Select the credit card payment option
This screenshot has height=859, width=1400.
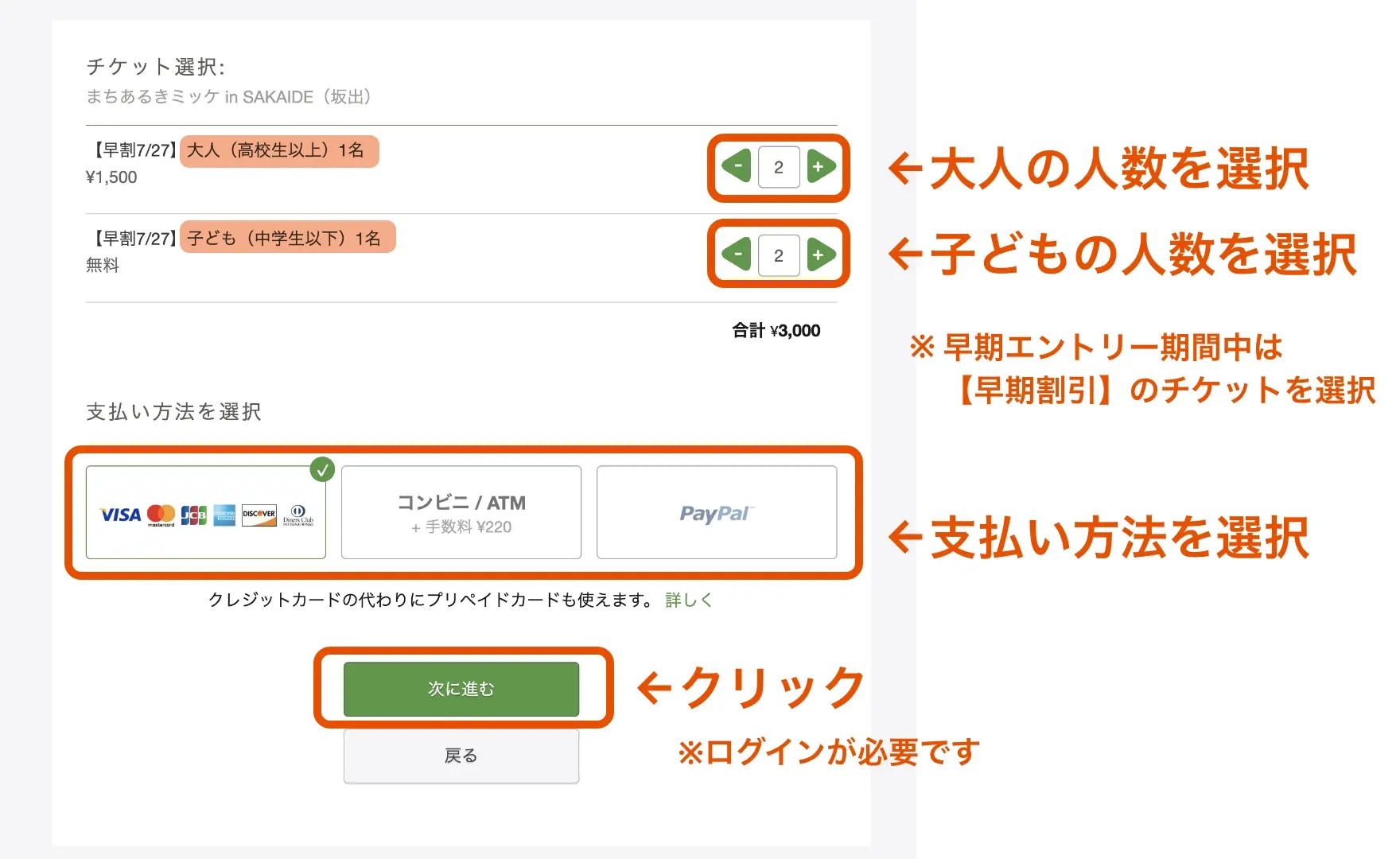pyautogui.click(x=206, y=512)
